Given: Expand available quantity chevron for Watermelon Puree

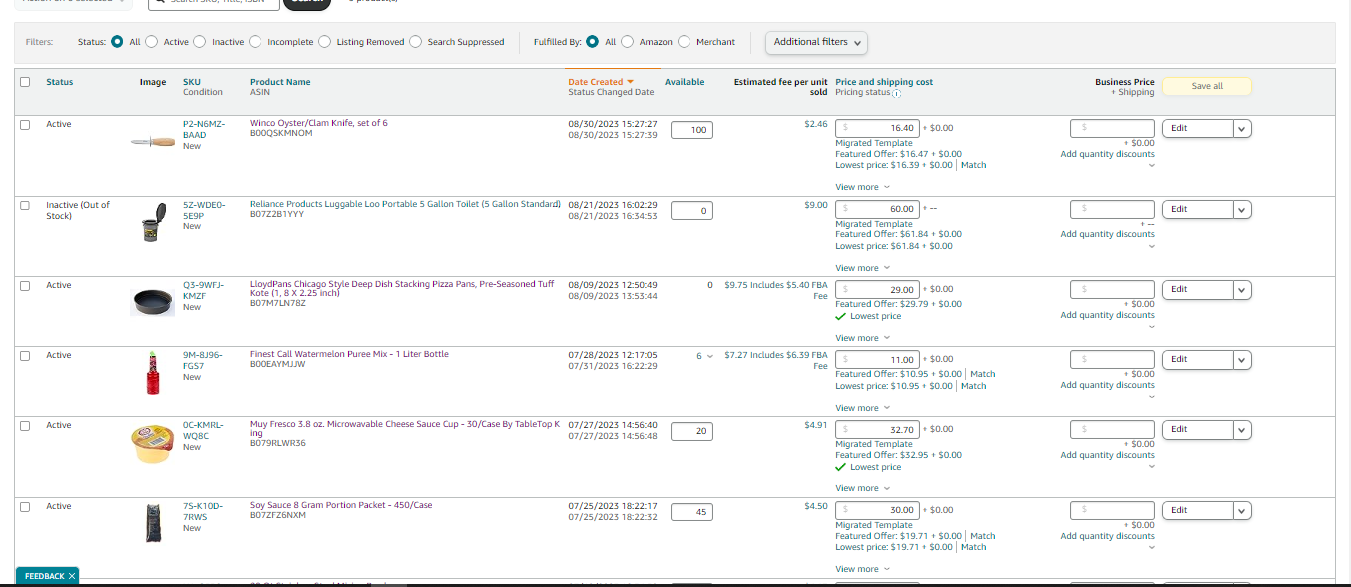Looking at the screenshot, I should click(x=710, y=355).
